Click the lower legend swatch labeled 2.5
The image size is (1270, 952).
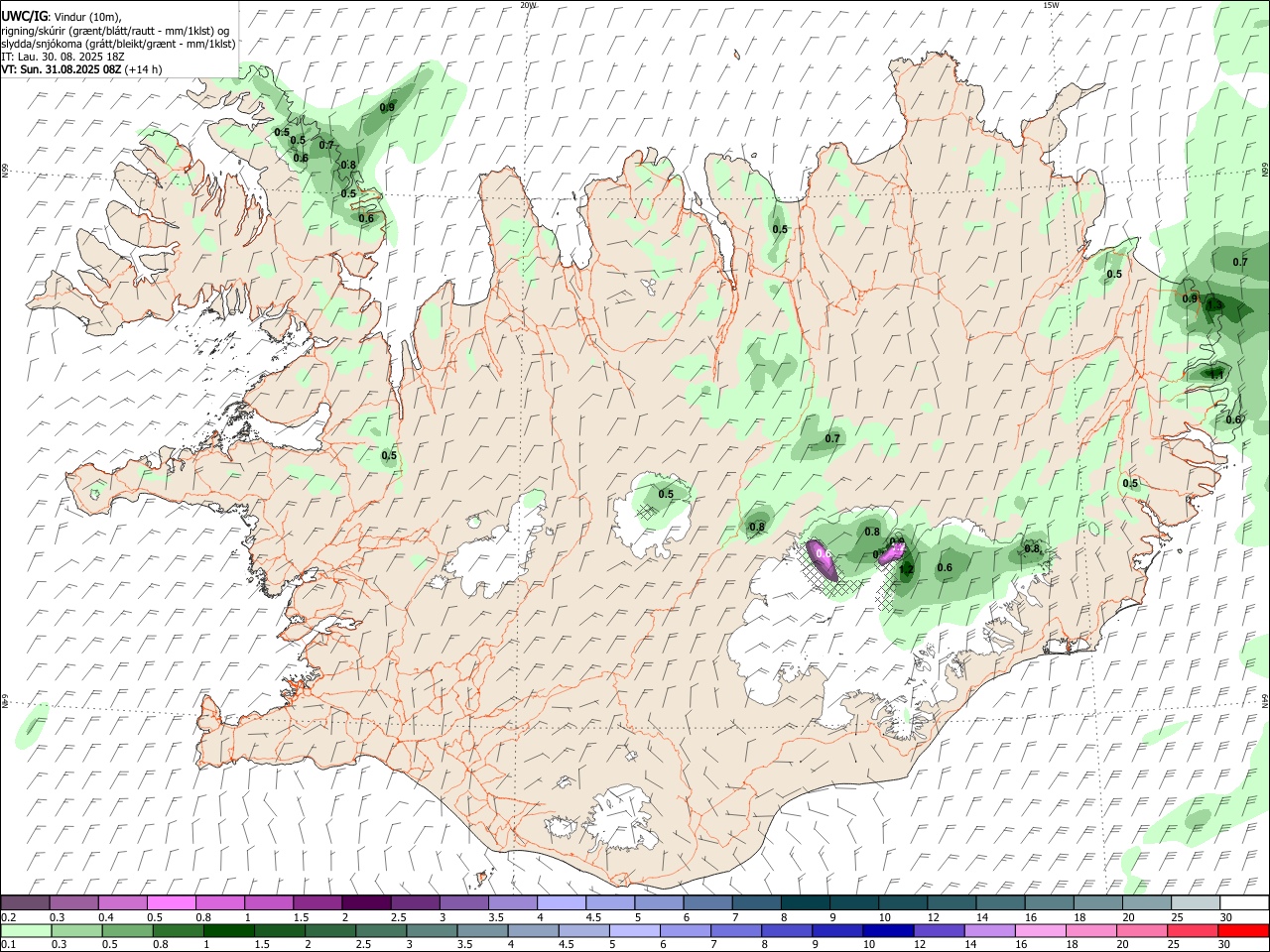[x=381, y=930]
